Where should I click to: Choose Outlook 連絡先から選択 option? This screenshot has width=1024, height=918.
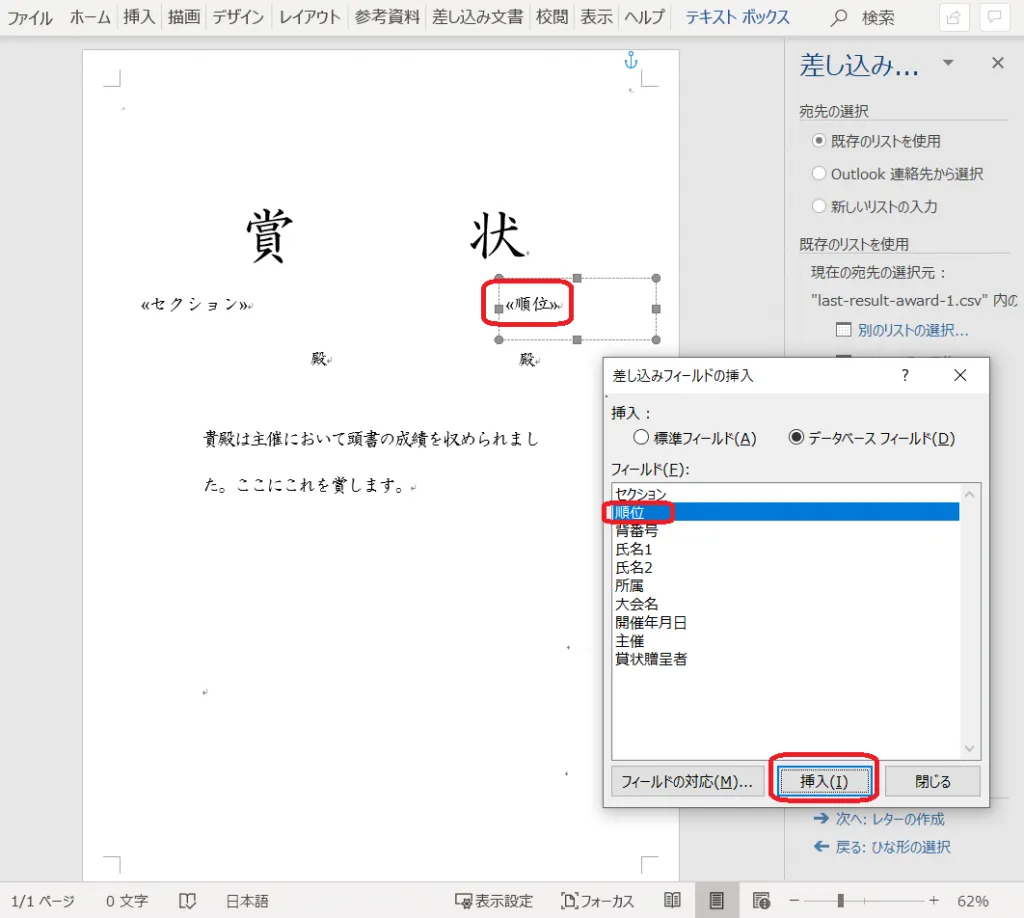click(x=819, y=174)
